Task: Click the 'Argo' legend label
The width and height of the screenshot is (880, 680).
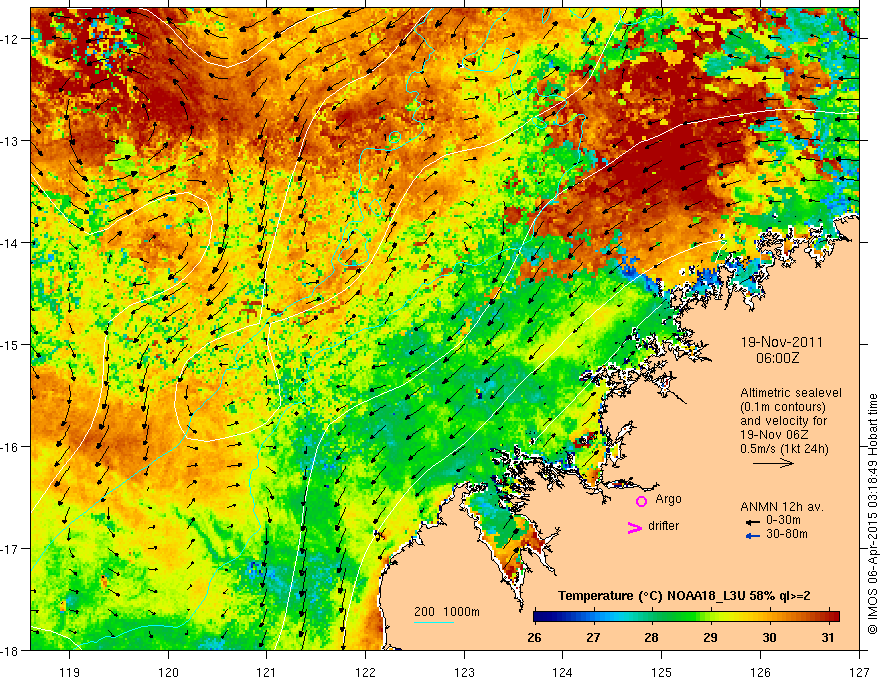Action: (x=668, y=499)
